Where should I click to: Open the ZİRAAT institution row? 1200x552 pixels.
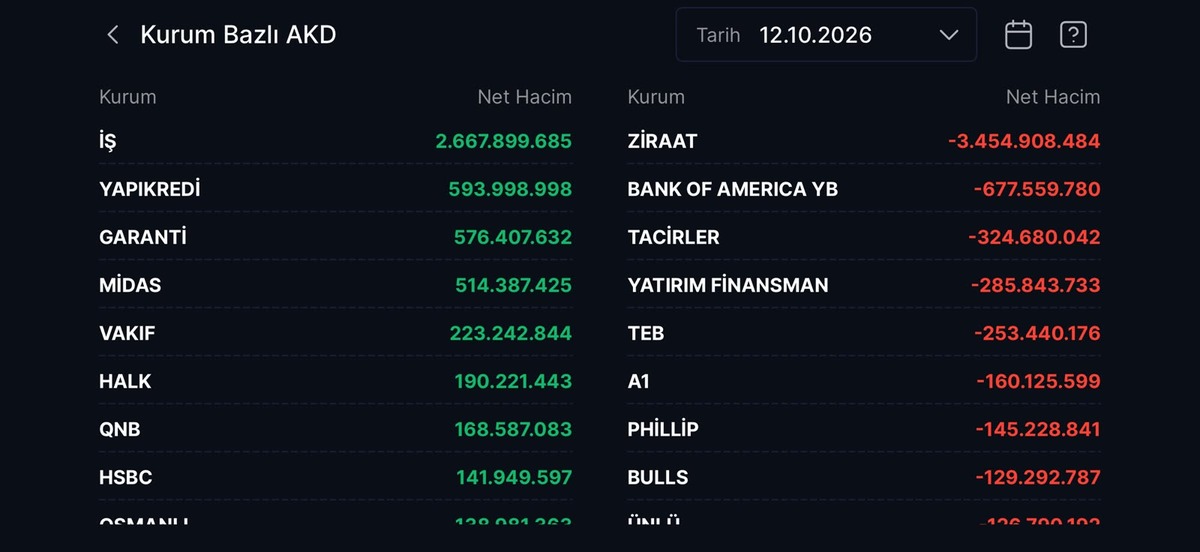[x=864, y=141]
